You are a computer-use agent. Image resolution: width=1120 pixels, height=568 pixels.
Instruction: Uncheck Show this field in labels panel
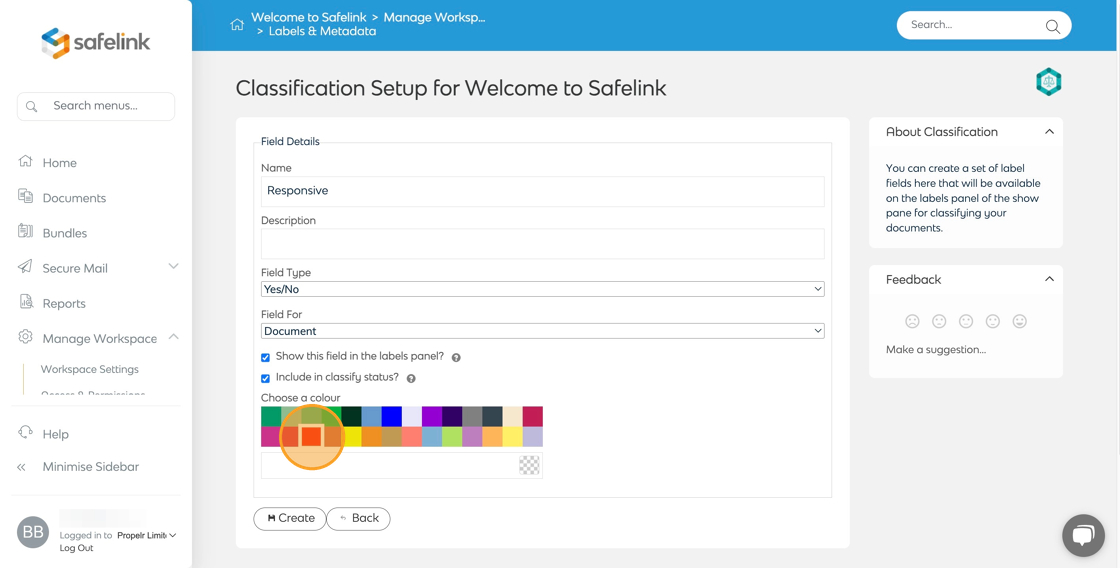pyautogui.click(x=266, y=357)
